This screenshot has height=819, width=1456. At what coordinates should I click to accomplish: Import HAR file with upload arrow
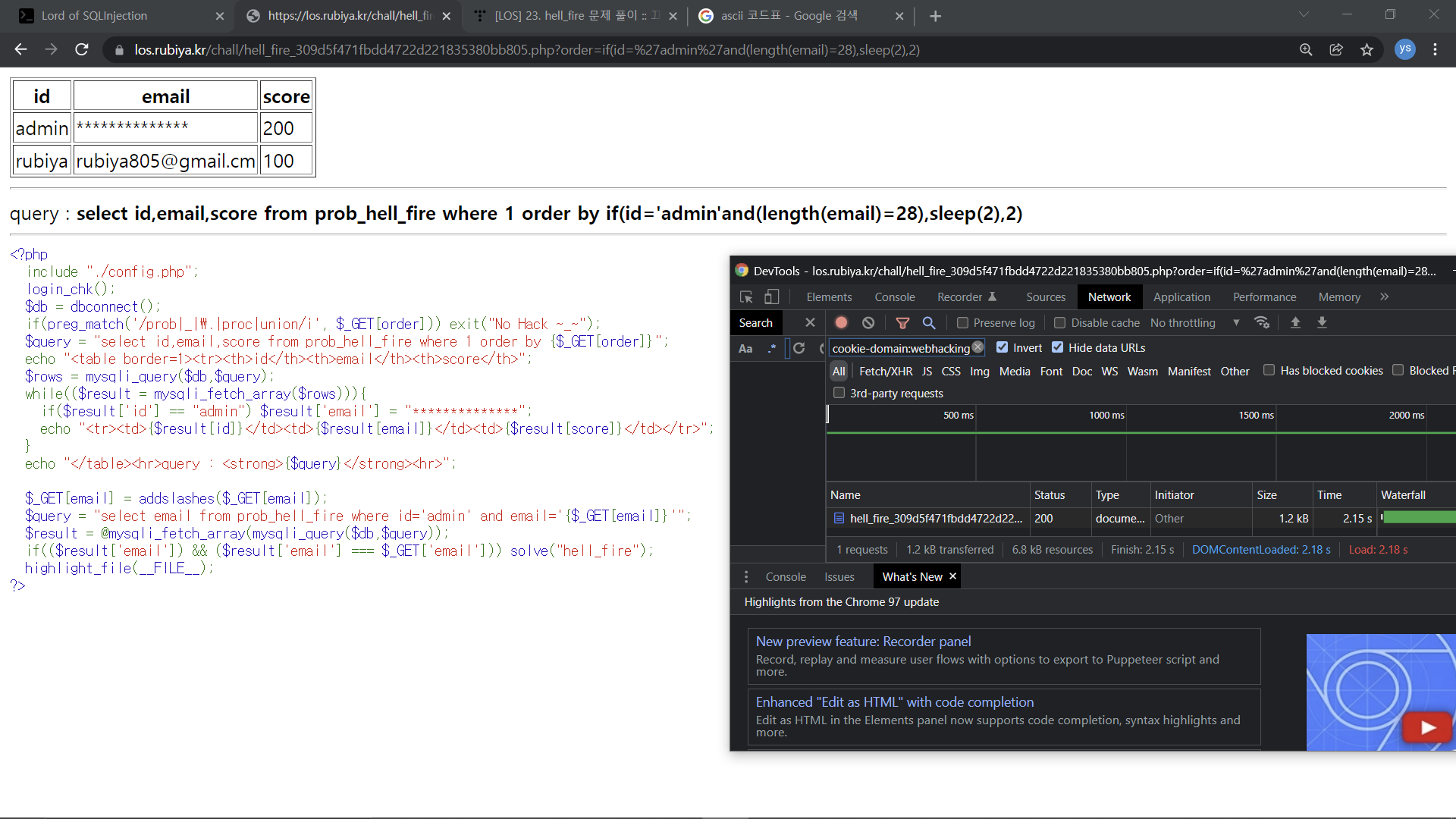tap(1295, 323)
